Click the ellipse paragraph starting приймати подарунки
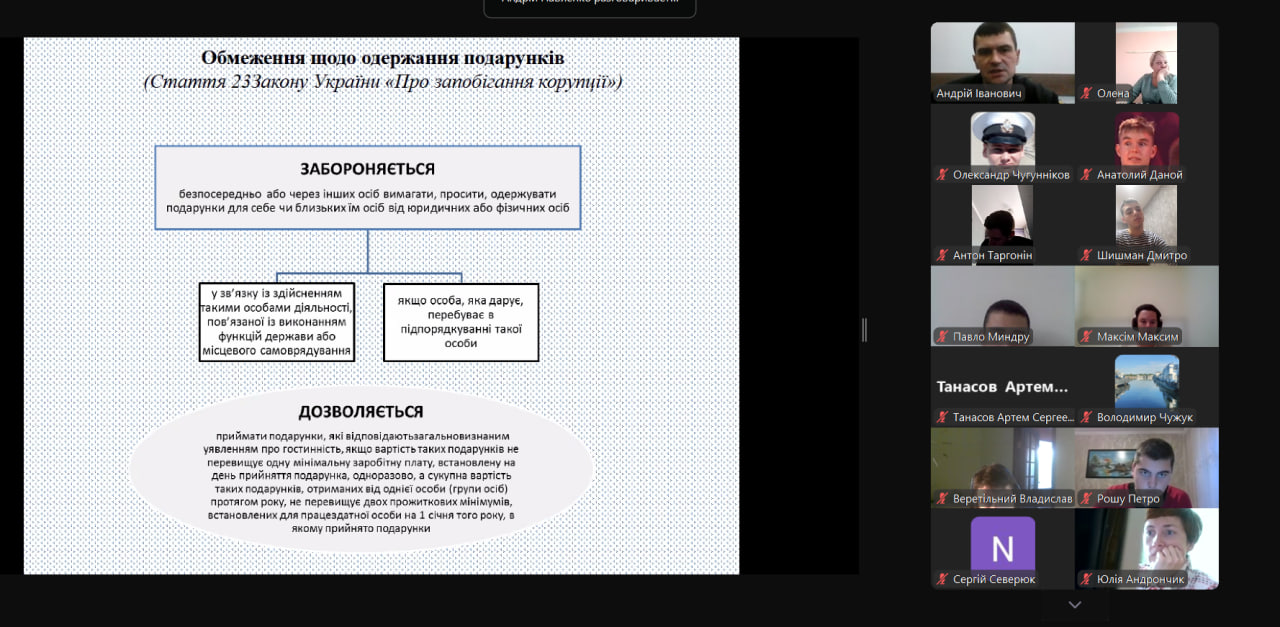1280x627 pixels. (361, 482)
